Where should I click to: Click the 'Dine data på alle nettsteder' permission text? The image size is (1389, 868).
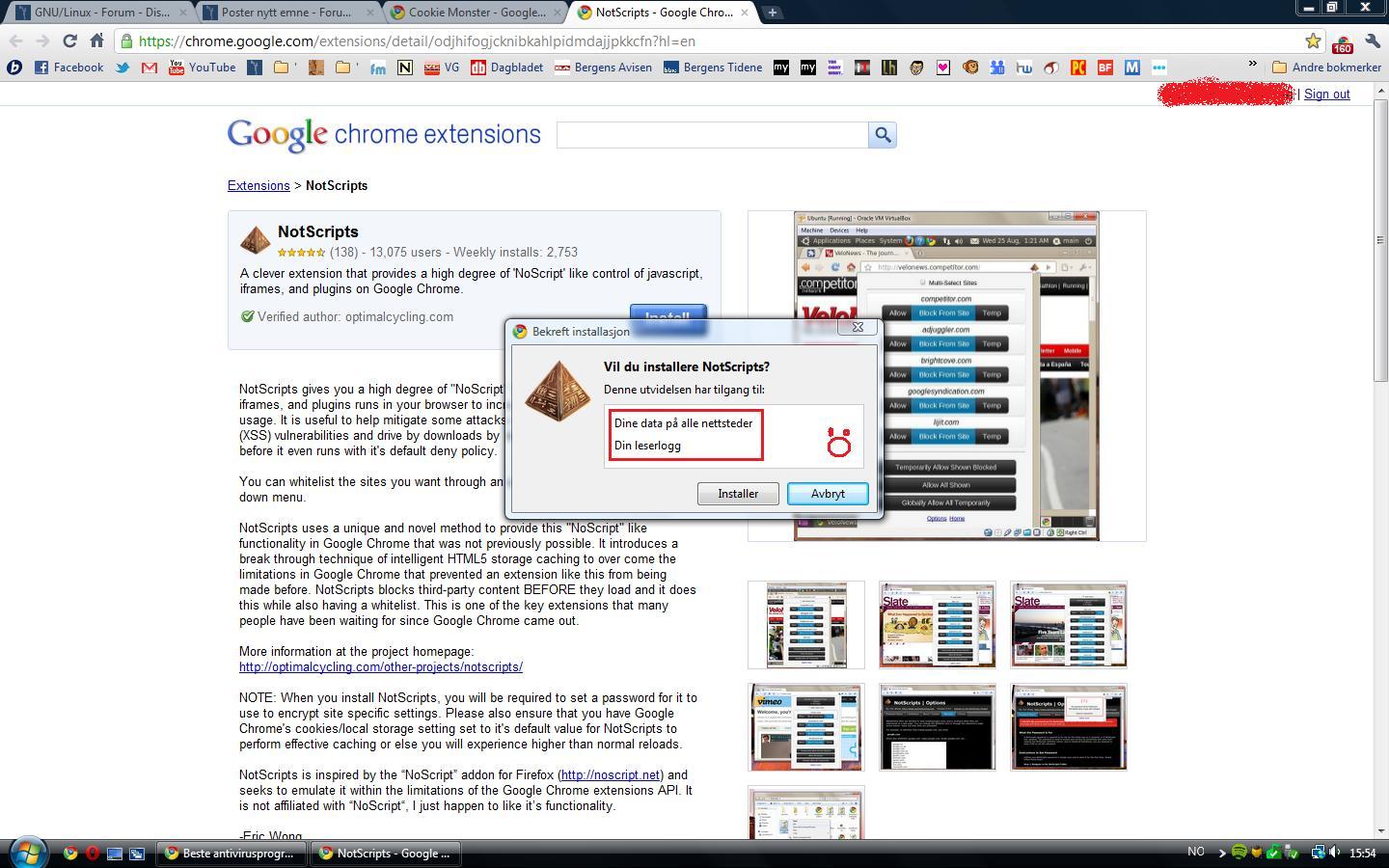[683, 423]
